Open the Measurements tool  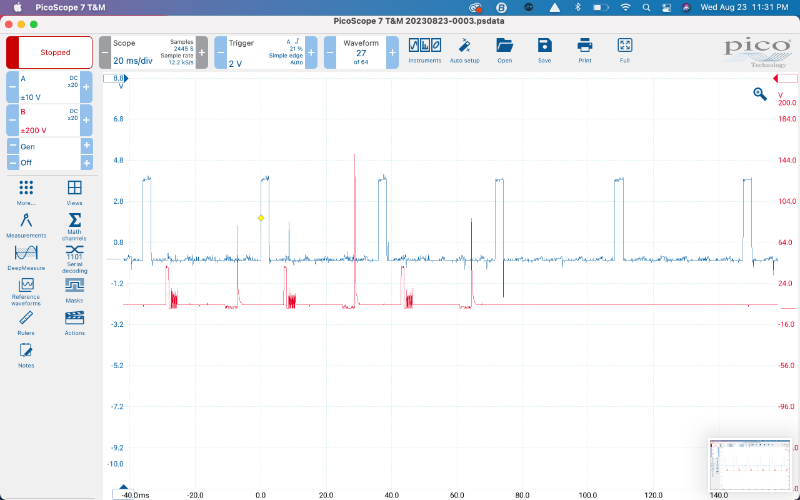coord(26,223)
